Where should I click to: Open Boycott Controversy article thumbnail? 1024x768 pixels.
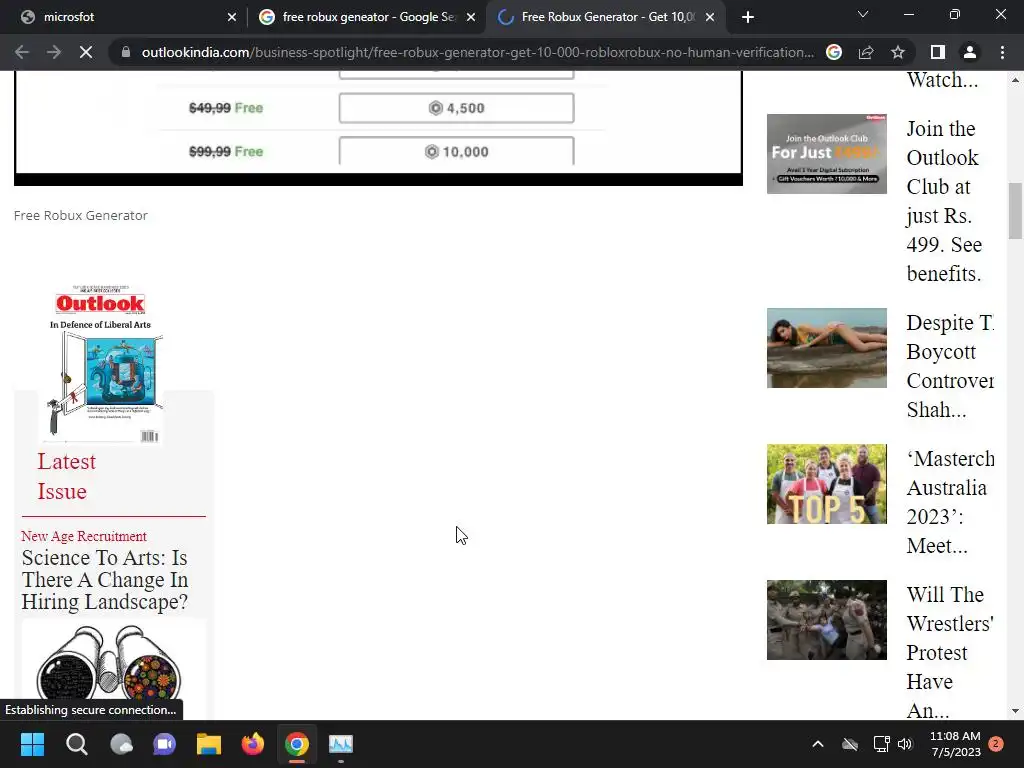(x=827, y=348)
